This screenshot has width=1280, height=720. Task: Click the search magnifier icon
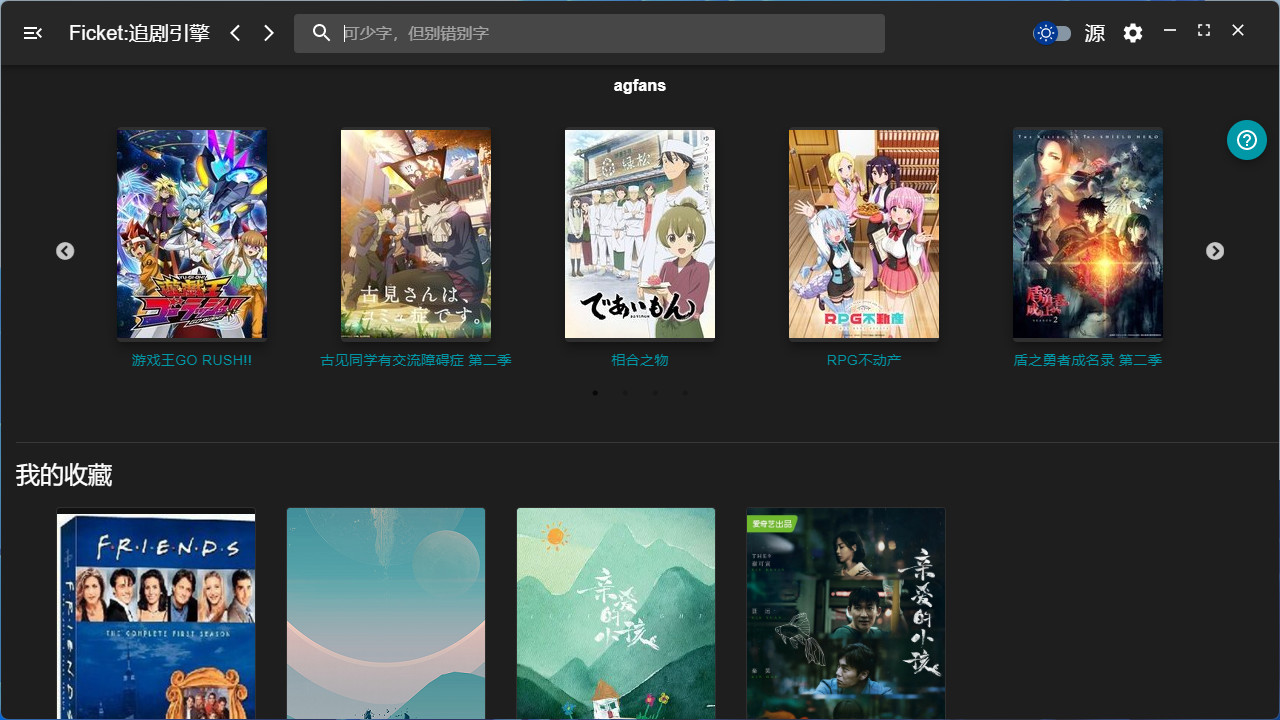tap(321, 32)
